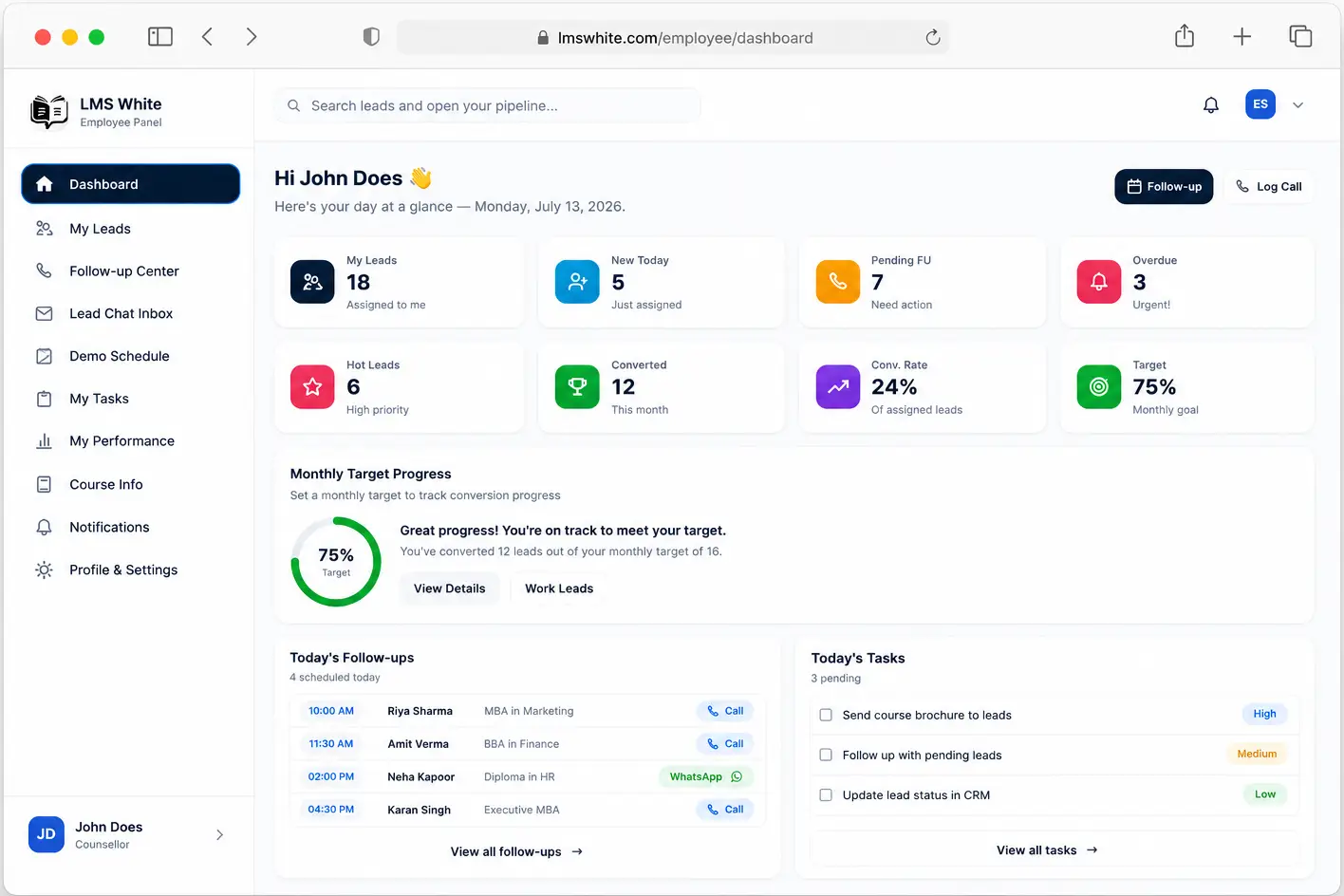Check Follow up with pending leads task
The height and width of the screenshot is (896, 1344).
(826, 755)
